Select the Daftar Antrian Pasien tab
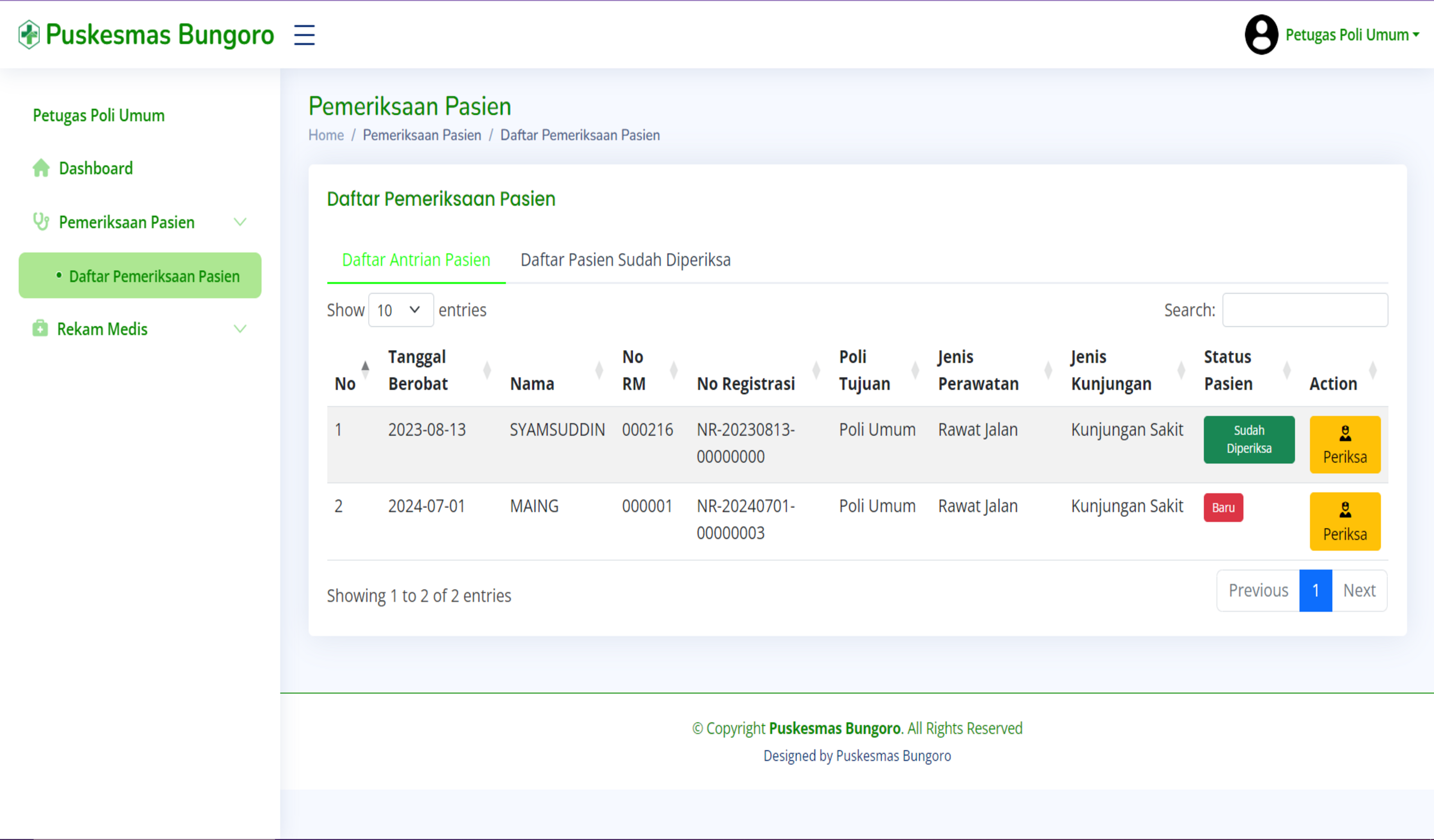The height and width of the screenshot is (840, 1434). (x=415, y=260)
